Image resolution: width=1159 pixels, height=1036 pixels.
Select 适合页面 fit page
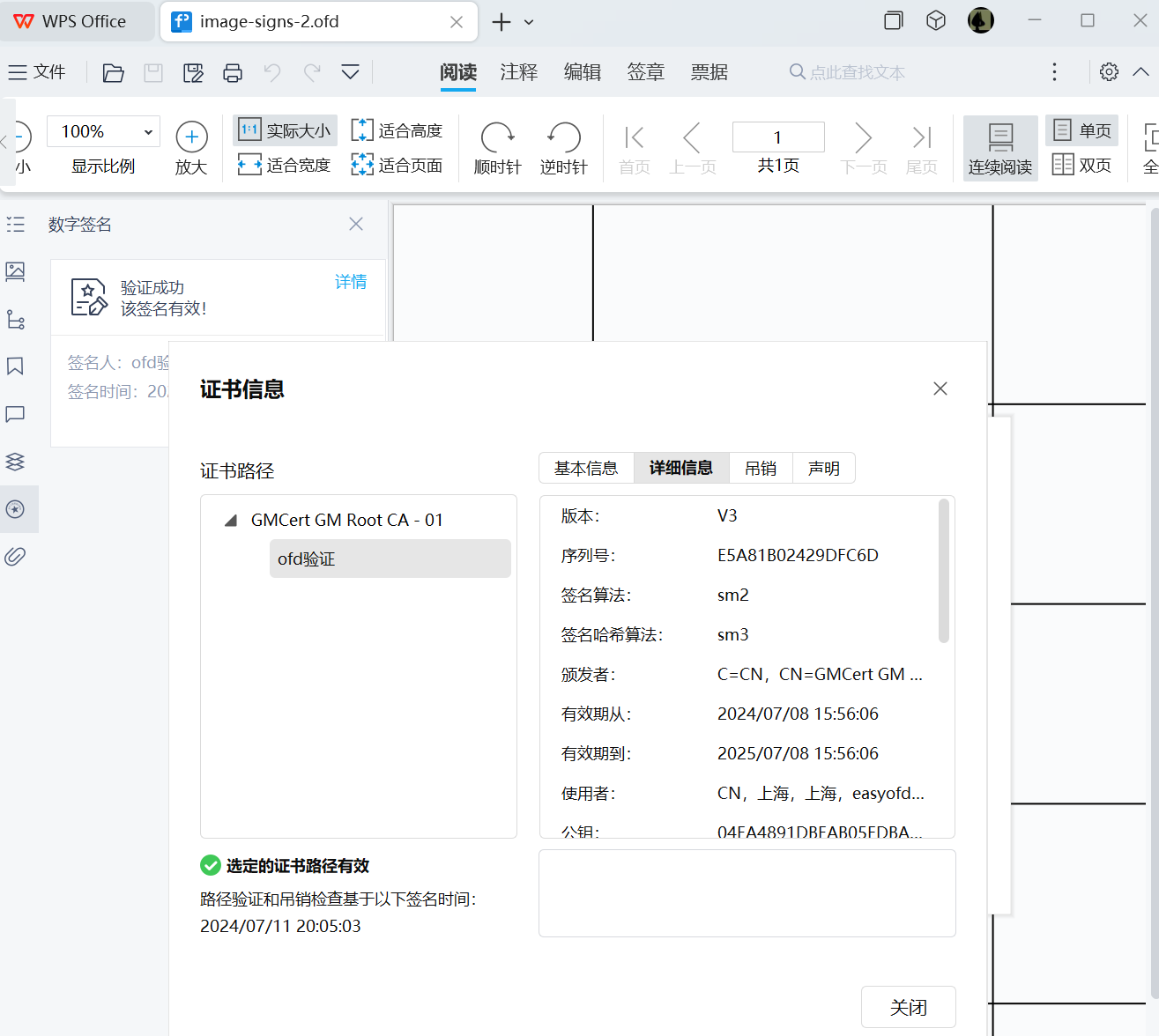(397, 165)
